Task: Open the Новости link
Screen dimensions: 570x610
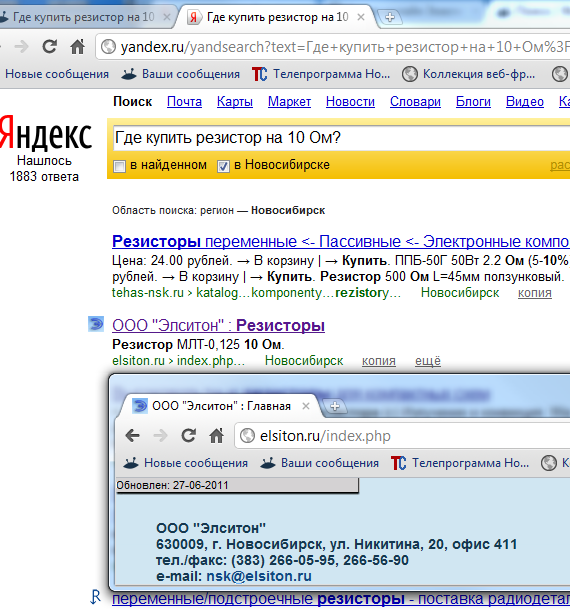Action: click(x=350, y=102)
